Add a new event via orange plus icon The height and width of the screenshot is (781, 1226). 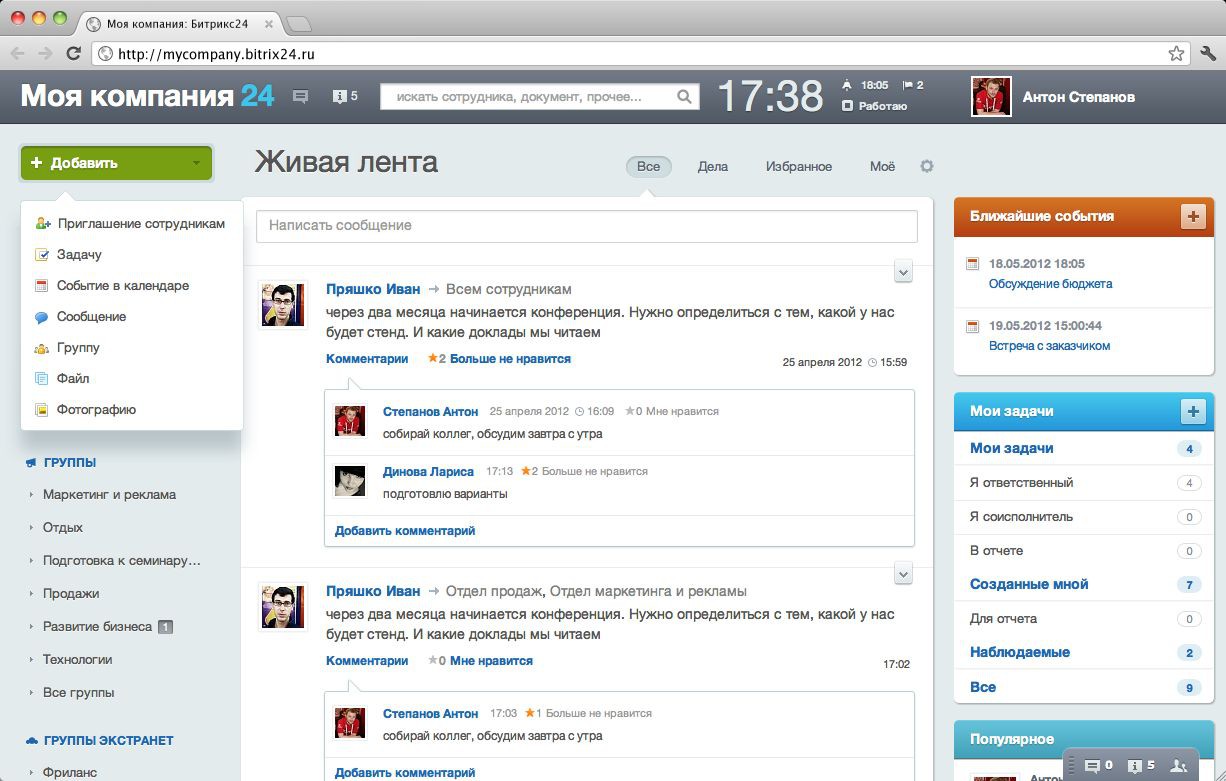pyautogui.click(x=1194, y=216)
